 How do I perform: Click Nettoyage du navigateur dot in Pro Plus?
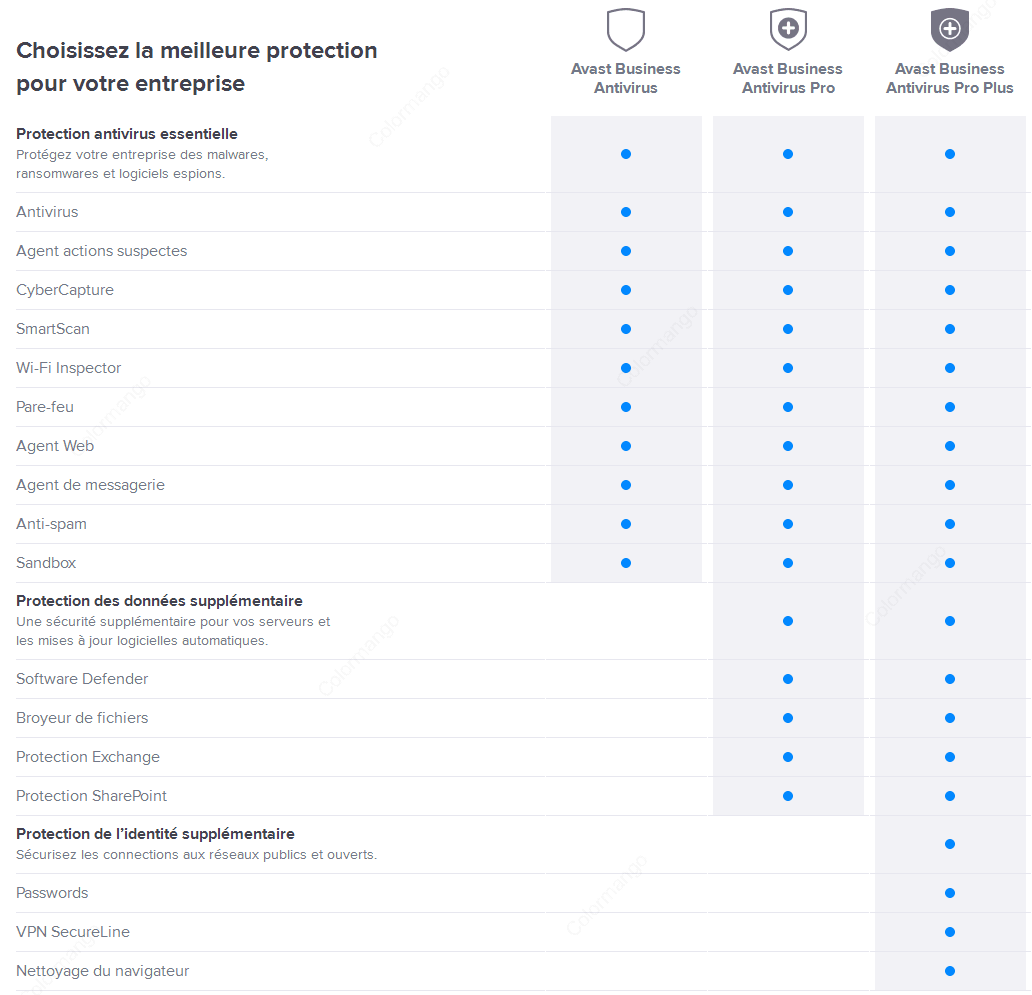point(950,971)
